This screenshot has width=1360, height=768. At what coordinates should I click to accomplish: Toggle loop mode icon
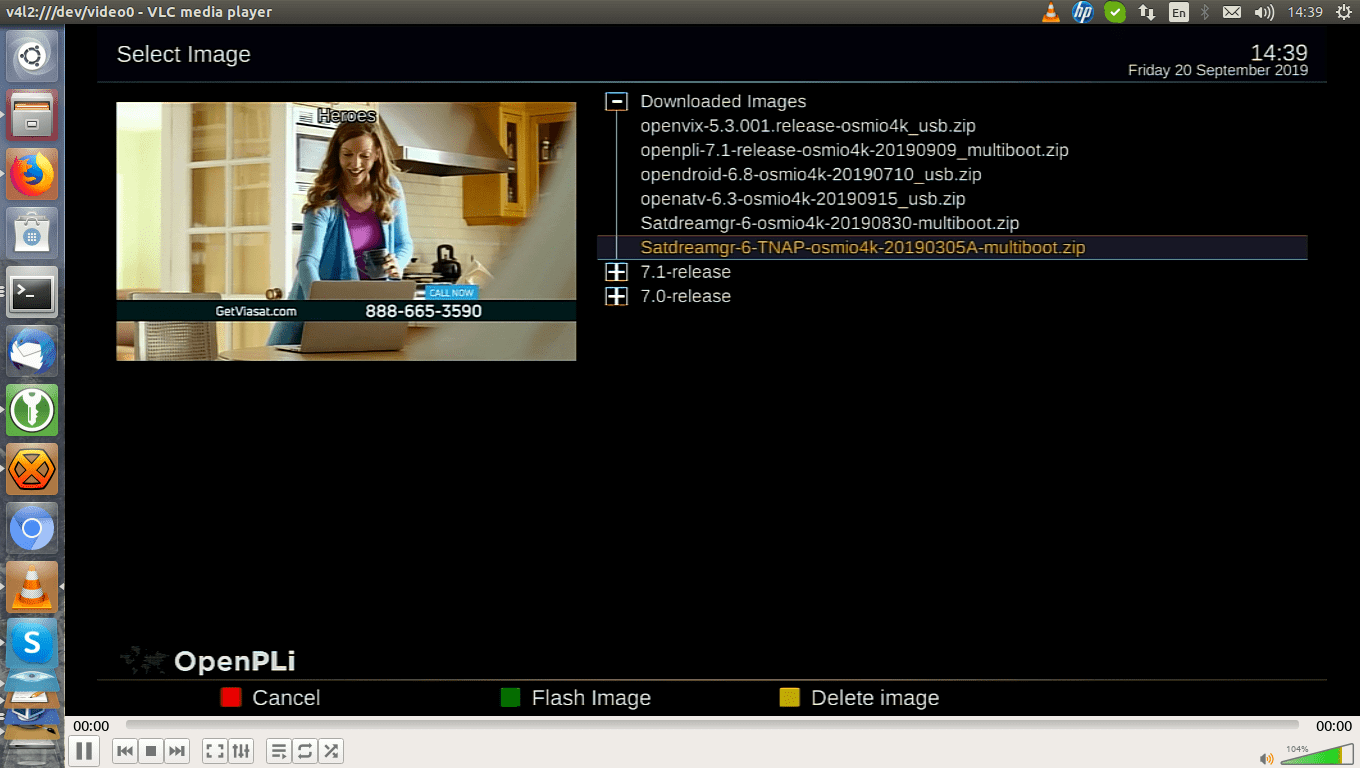coord(305,751)
